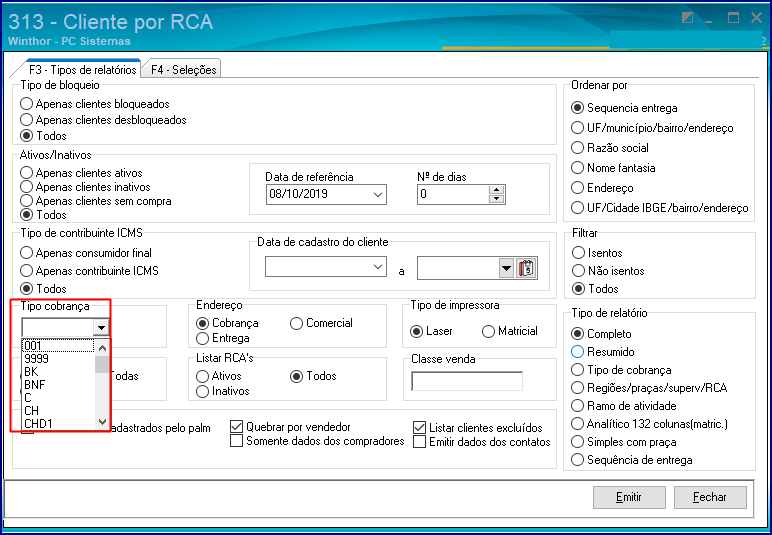The image size is (772, 535).
Task: Select Apenas contribuinte ICMS
Action: click(x=90, y=271)
